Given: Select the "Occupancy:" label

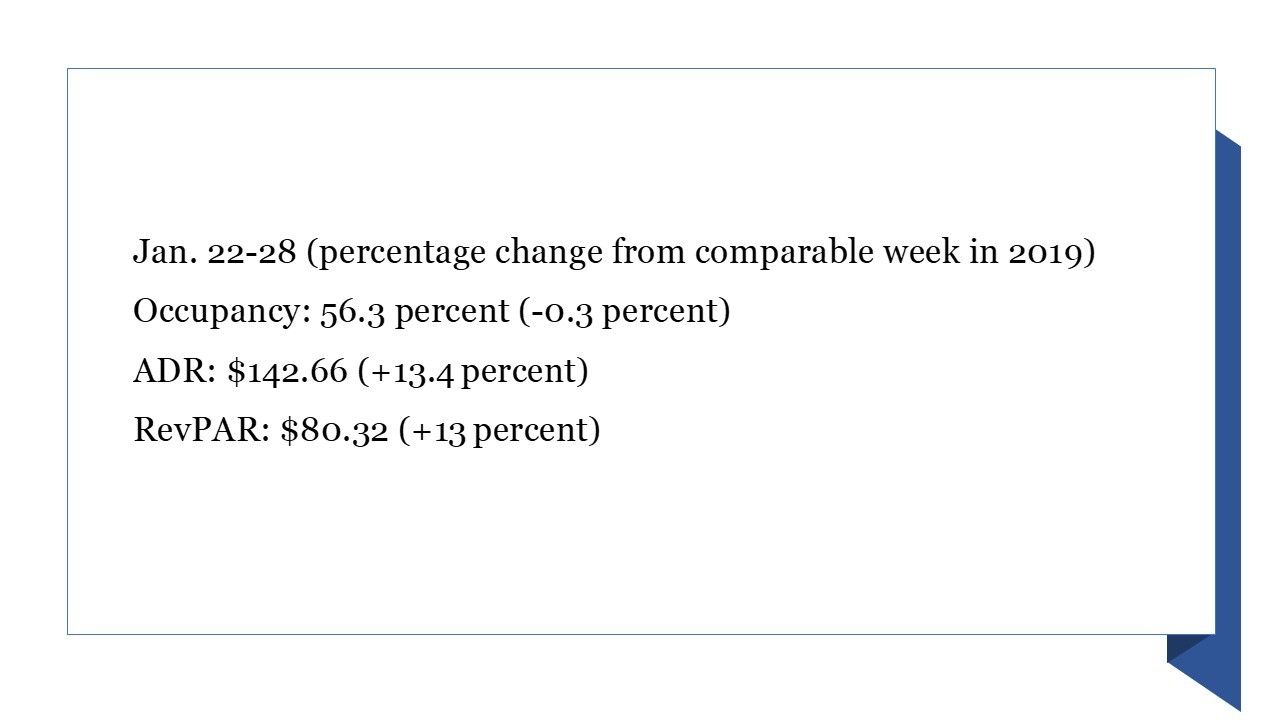Looking at the screenshot, I should (x=222, y=313).
